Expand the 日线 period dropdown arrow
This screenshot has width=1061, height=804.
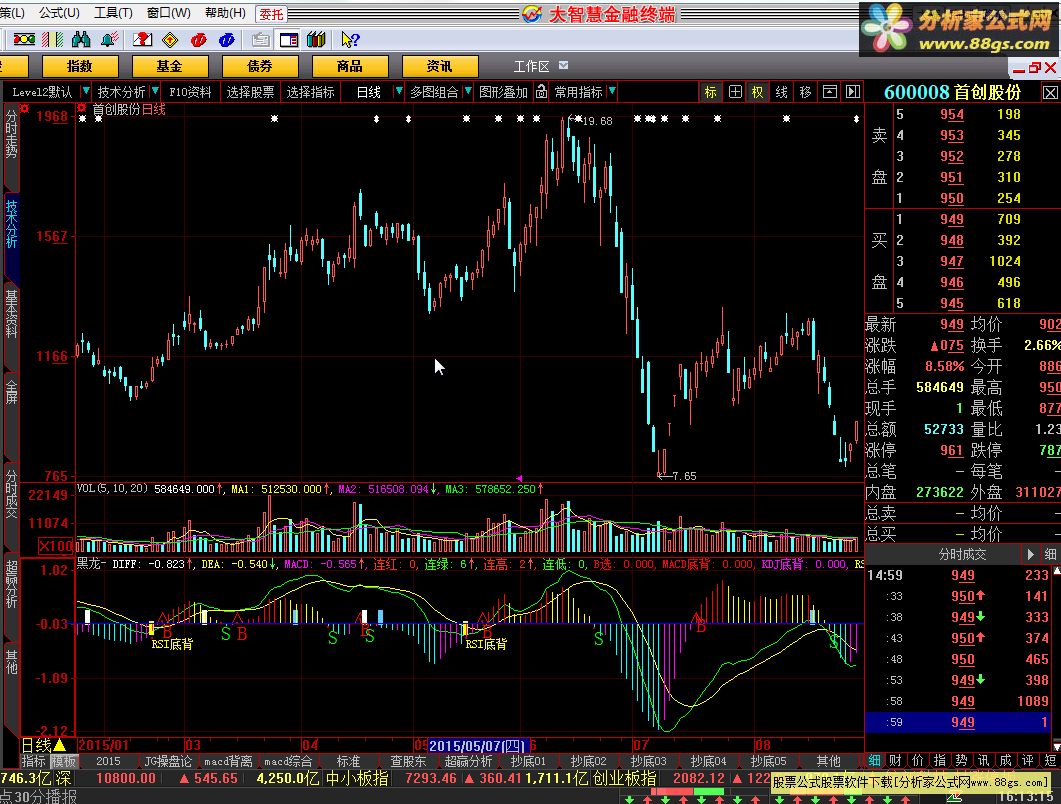point(399,91)
